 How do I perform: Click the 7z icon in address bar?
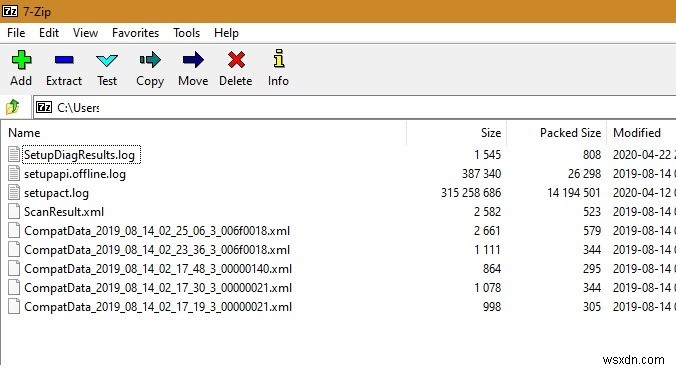click(44, 107)
